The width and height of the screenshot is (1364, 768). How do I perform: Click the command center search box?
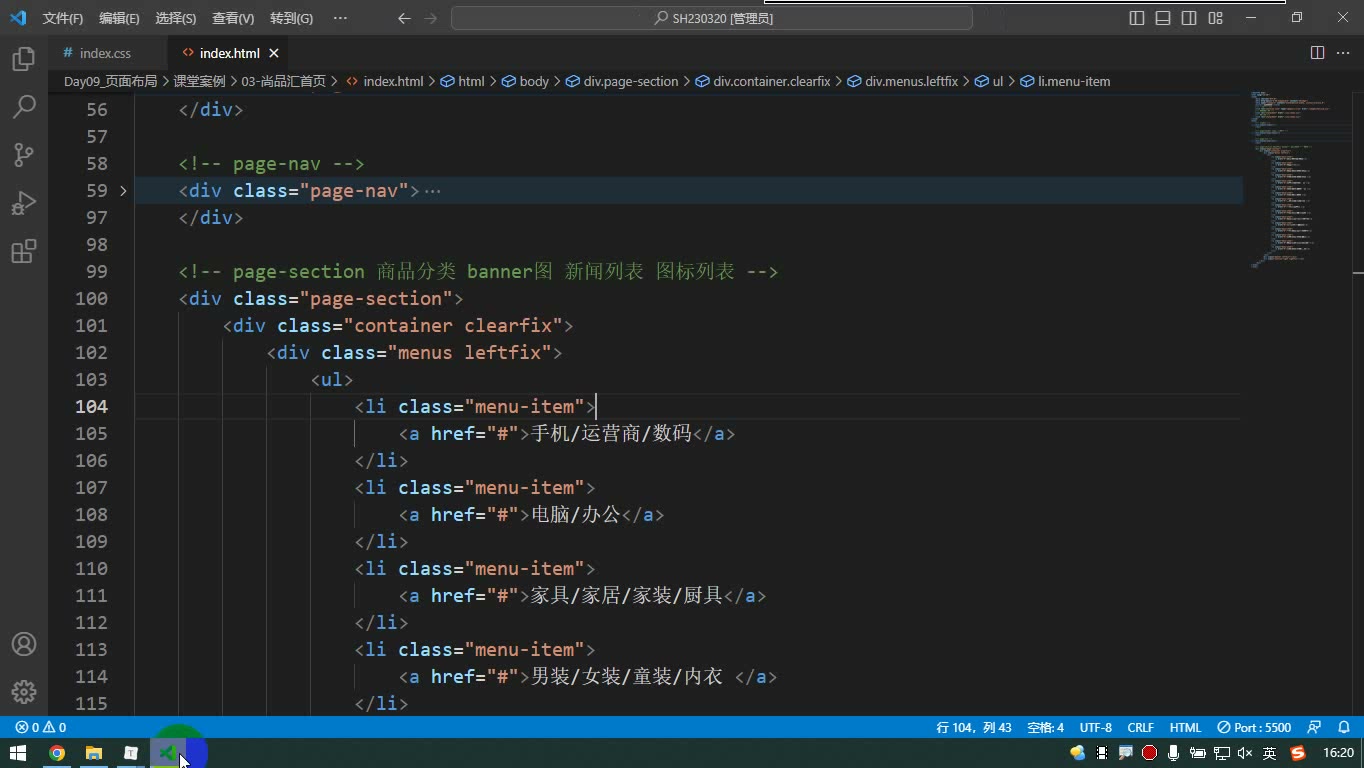coord(712,18)
